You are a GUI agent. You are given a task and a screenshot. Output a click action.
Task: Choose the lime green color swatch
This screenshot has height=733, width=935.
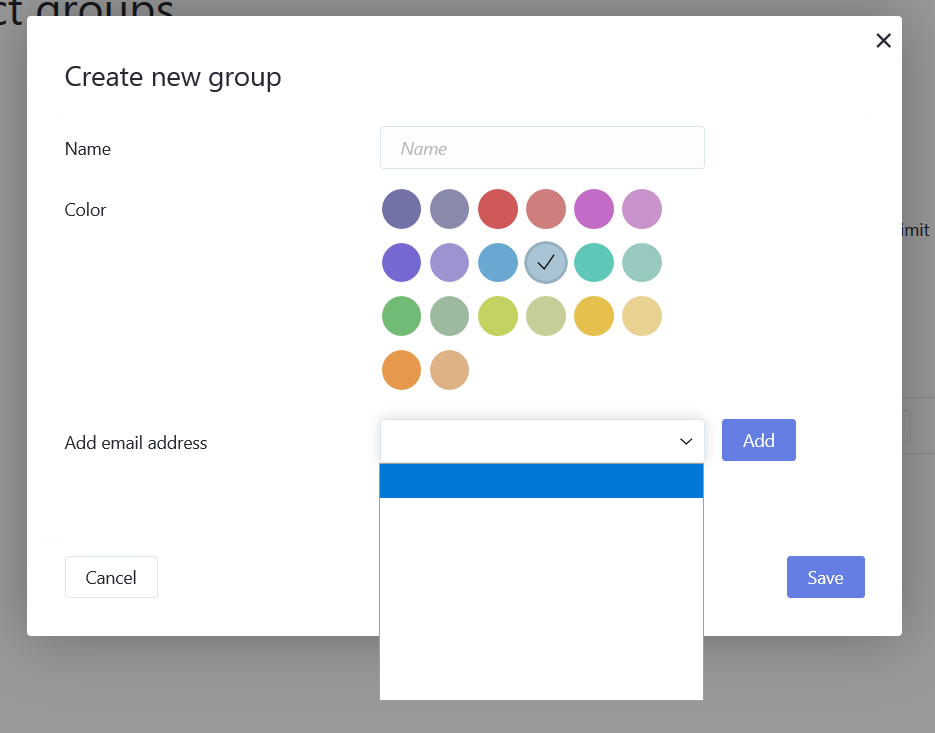497,316
